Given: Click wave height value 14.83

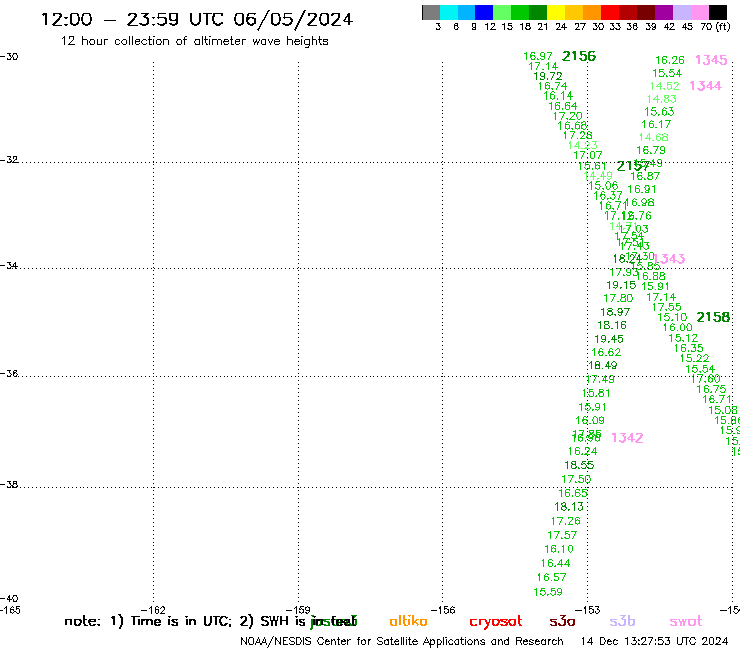Looking at the screenshot, I should 662,99.
